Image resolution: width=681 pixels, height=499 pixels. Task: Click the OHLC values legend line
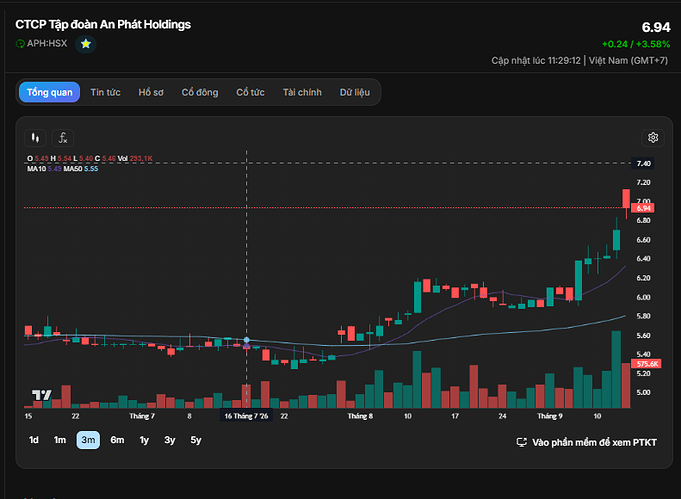[x=90, y=159]
